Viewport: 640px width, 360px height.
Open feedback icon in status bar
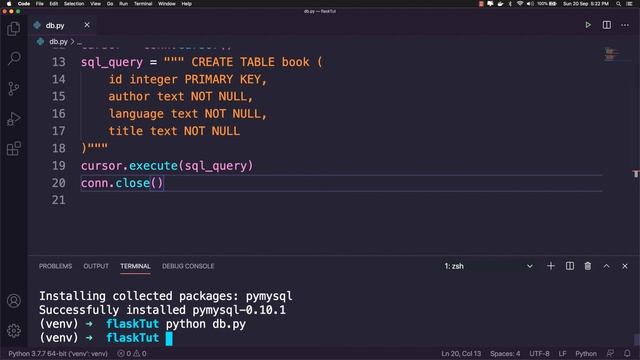[610, 353]
